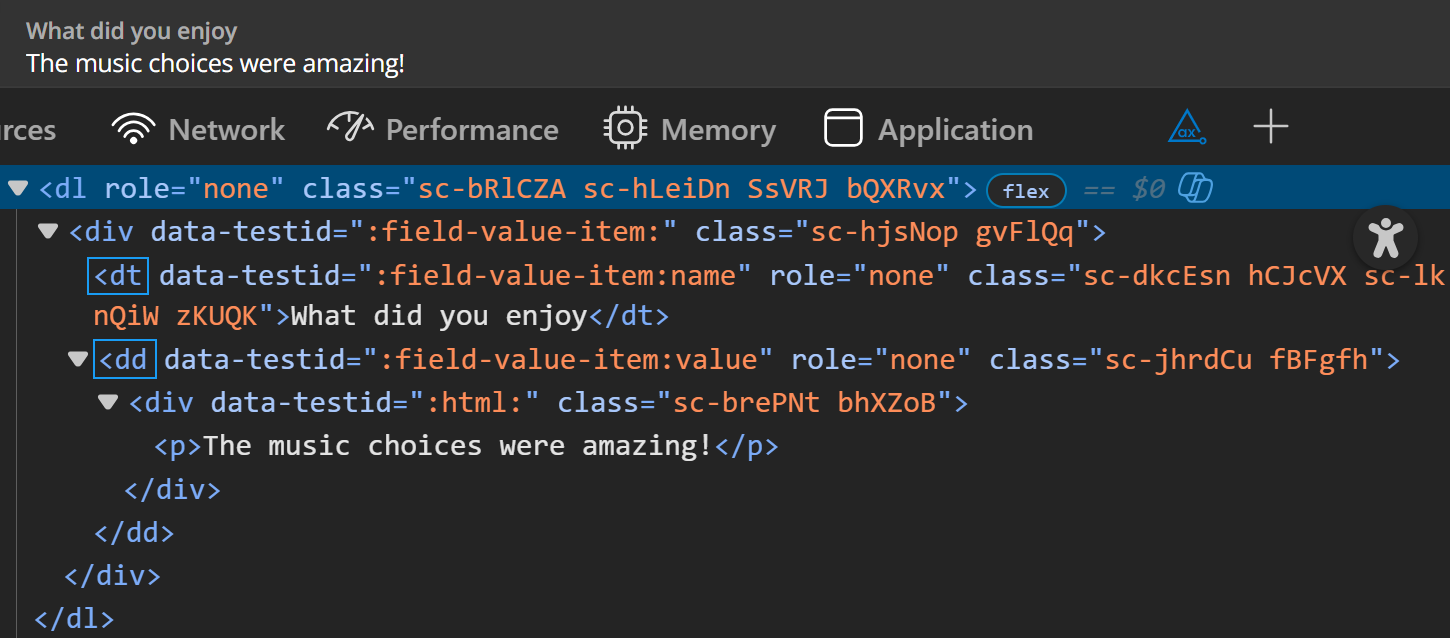Toggle the flex overlay badge
This screenshot has width=1450, height=638.
[x=1026, y=190]
